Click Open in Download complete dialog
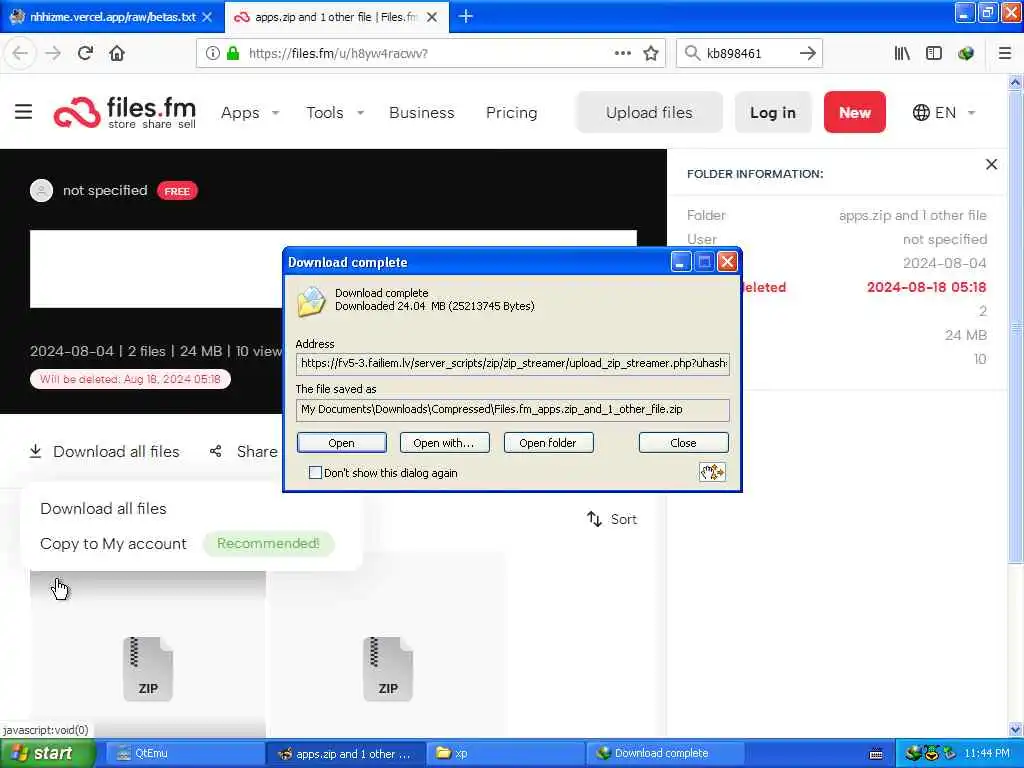The height and width of the screenshot is (768, 1024). pos(341,443)
